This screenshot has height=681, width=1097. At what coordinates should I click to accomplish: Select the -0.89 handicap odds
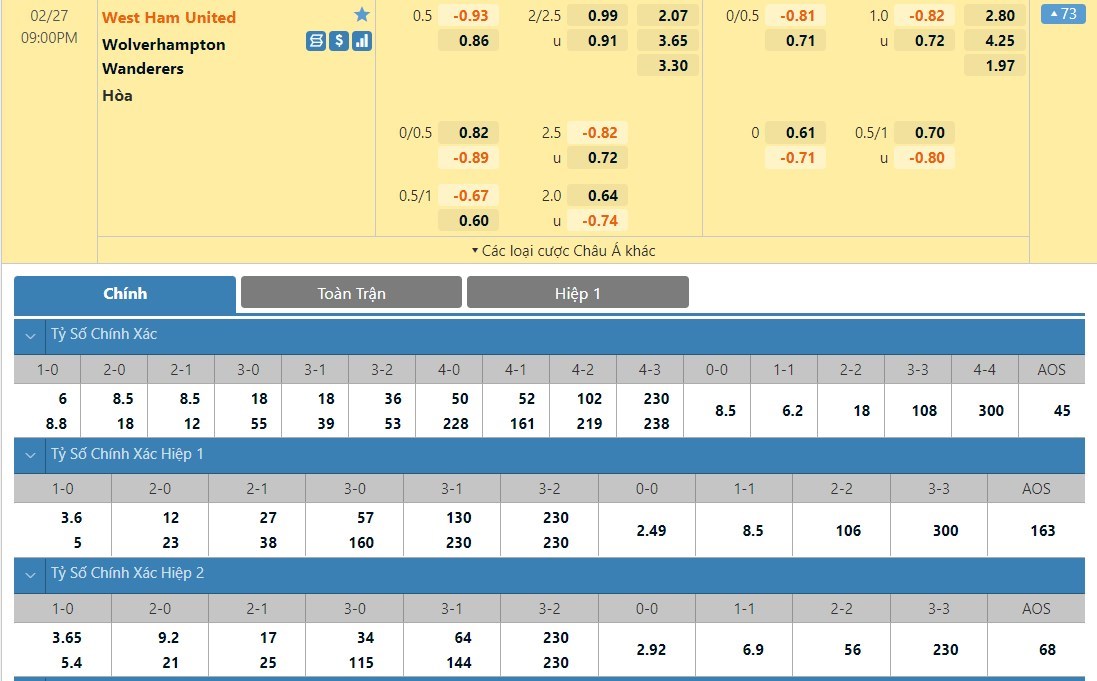coord(469,158)
